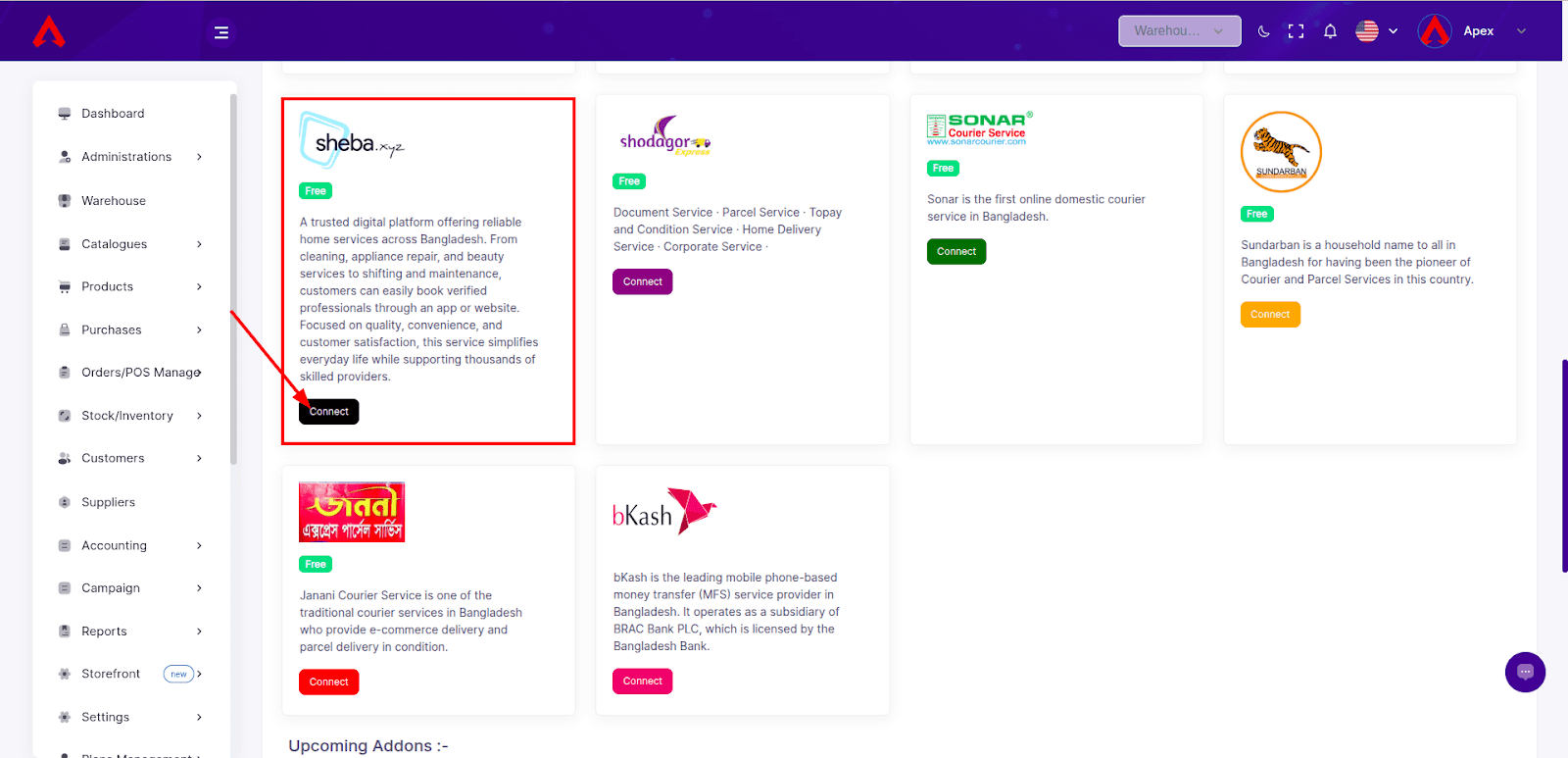Expand the Campaign submenu chevron
The height and width of the screenshot is (758, 1568).
click(199, 588)
